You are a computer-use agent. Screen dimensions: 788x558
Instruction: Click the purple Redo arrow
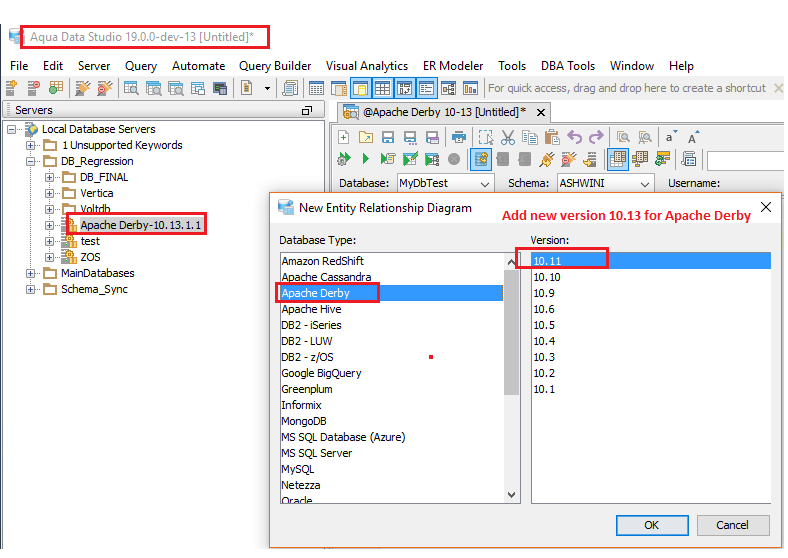pyautogui.click(x=596, y=137)
